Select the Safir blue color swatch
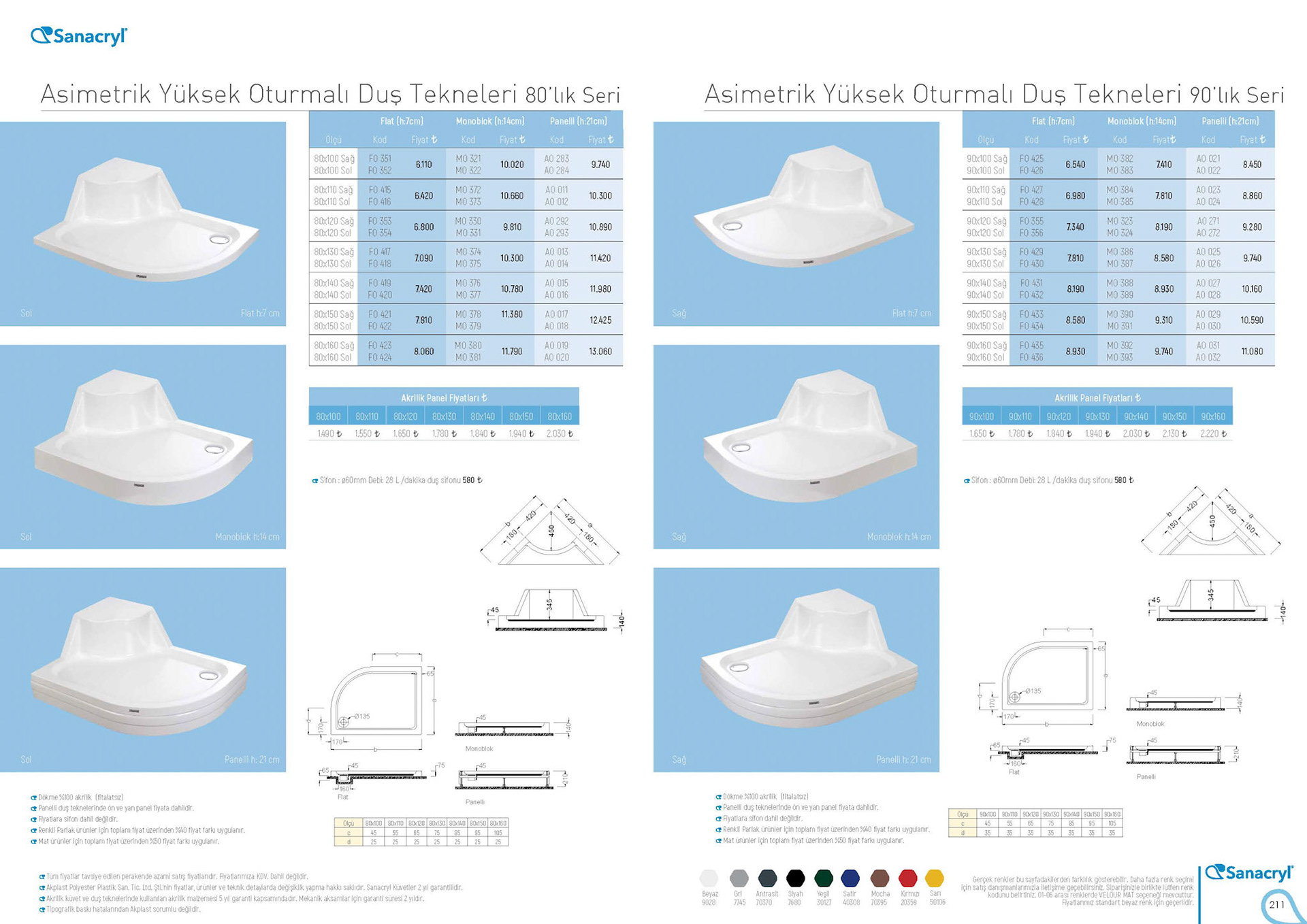This screenshot has height=924, width=1307. pos(850,878)
